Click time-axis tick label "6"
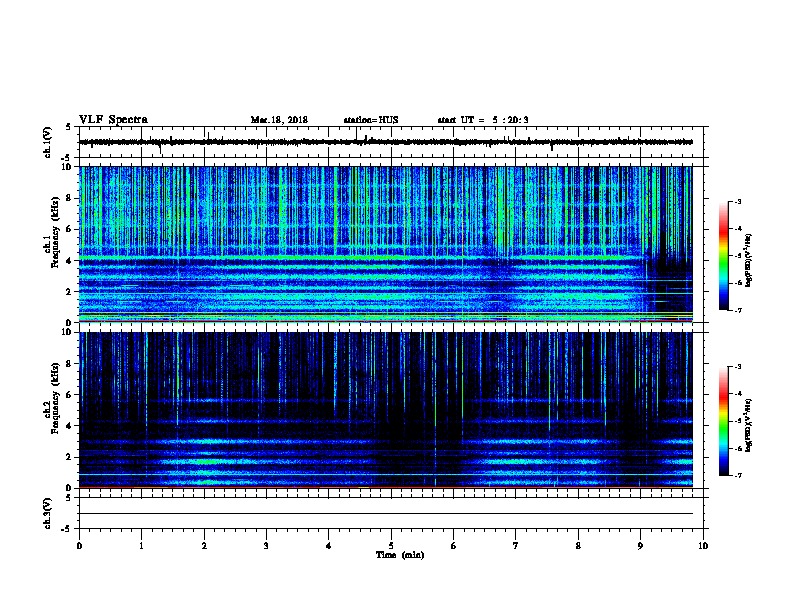This screenshot has width=792, height=612. tap(454, 545)
